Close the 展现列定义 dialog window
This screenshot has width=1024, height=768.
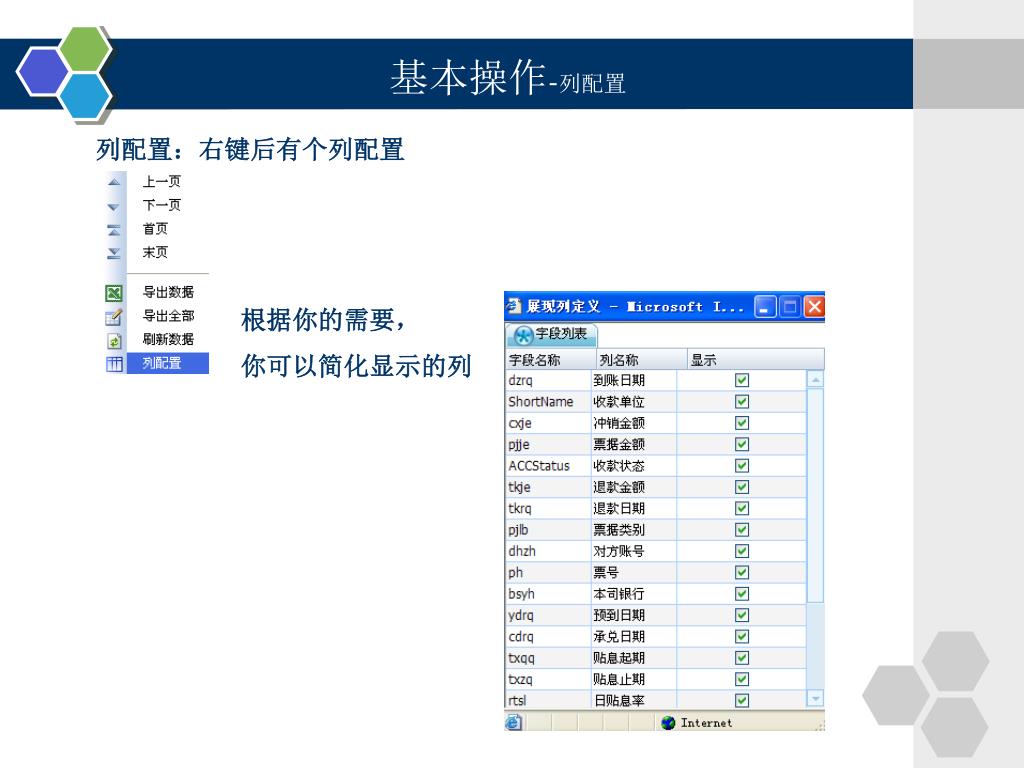[814, 306]
